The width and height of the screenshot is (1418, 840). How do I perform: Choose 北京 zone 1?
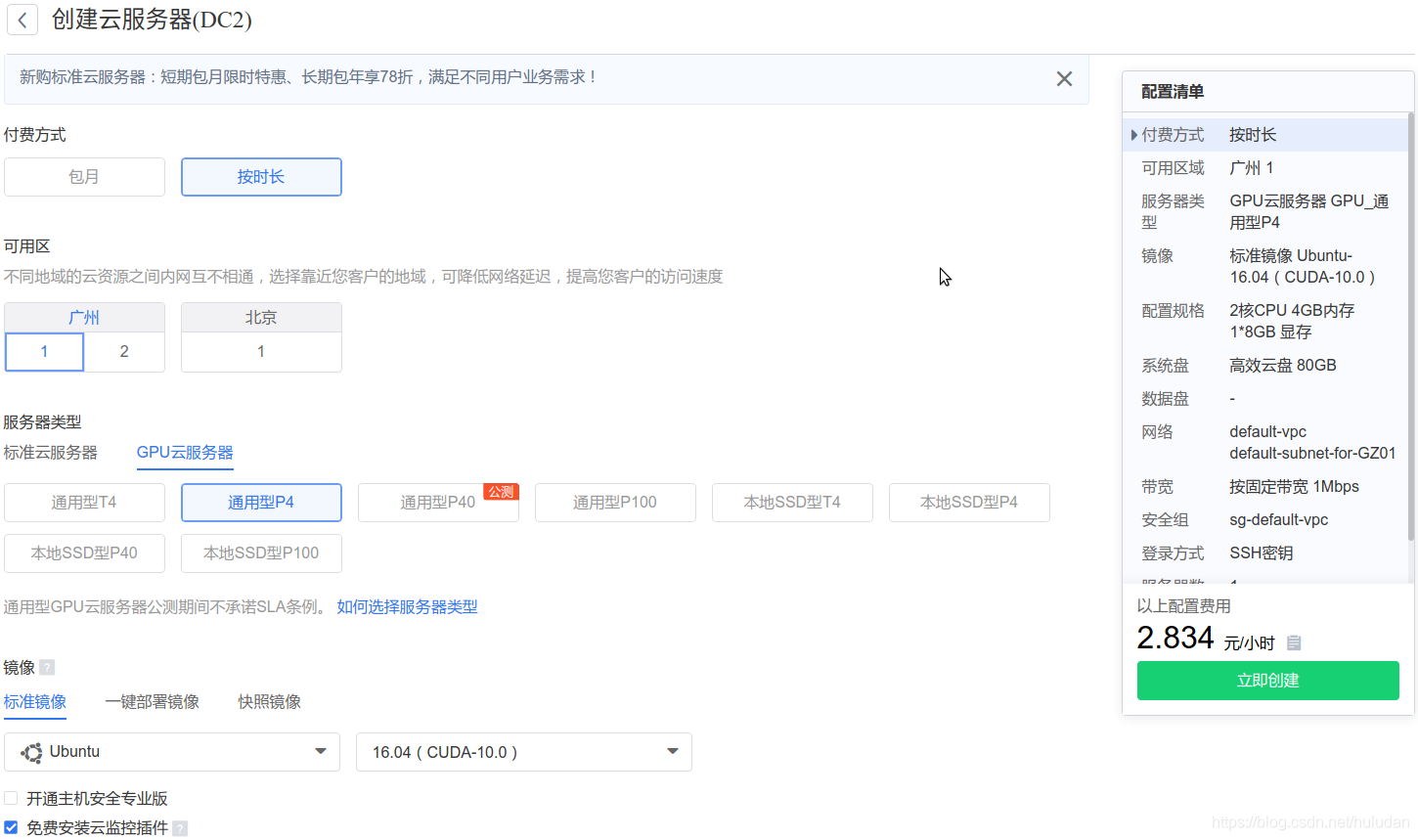(x=261, y=352)
